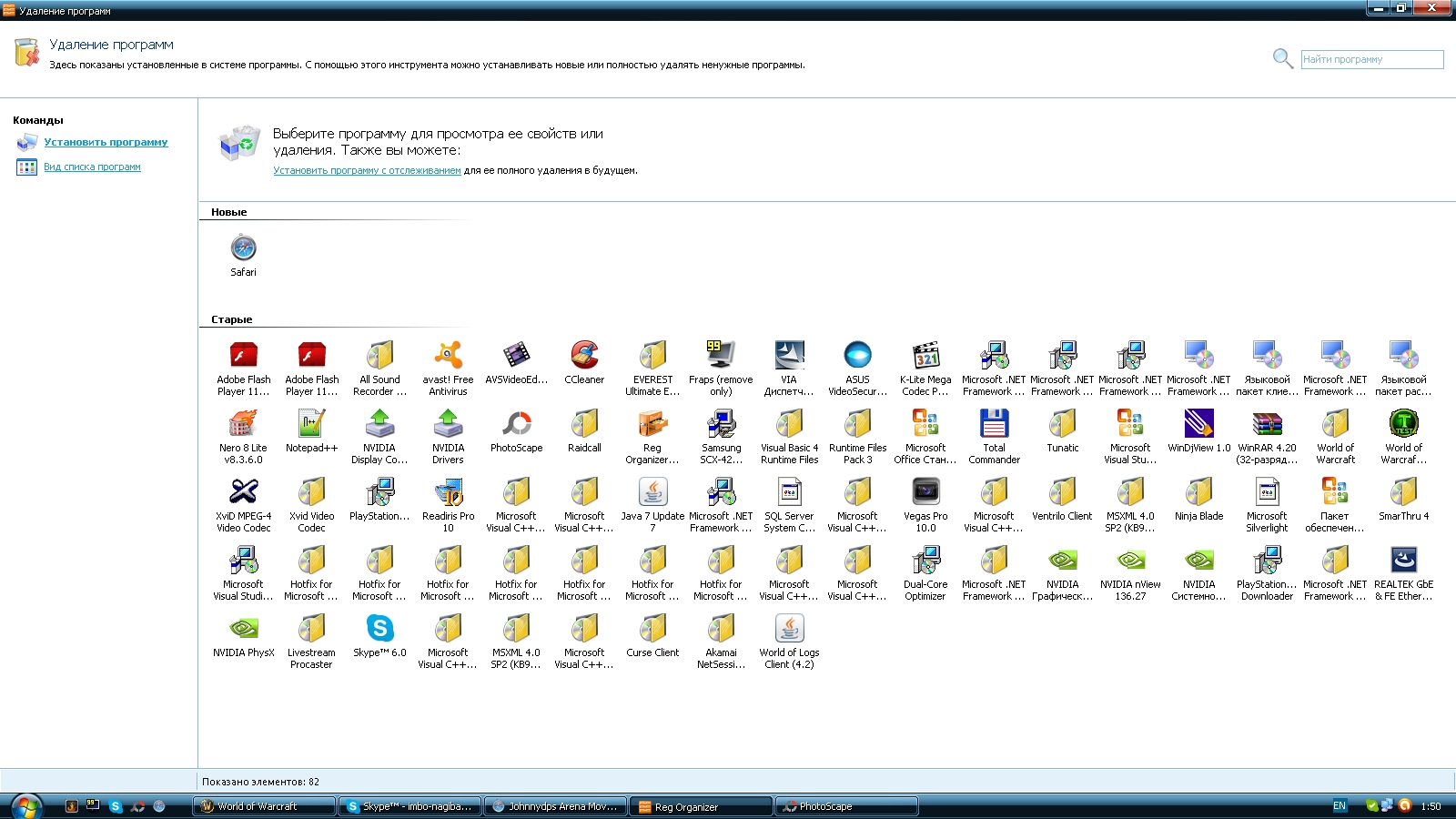Select WinDjView 1.0 icon
Screen dimensions: 1456x819
pyautogui.click(x=1198, y=423)
